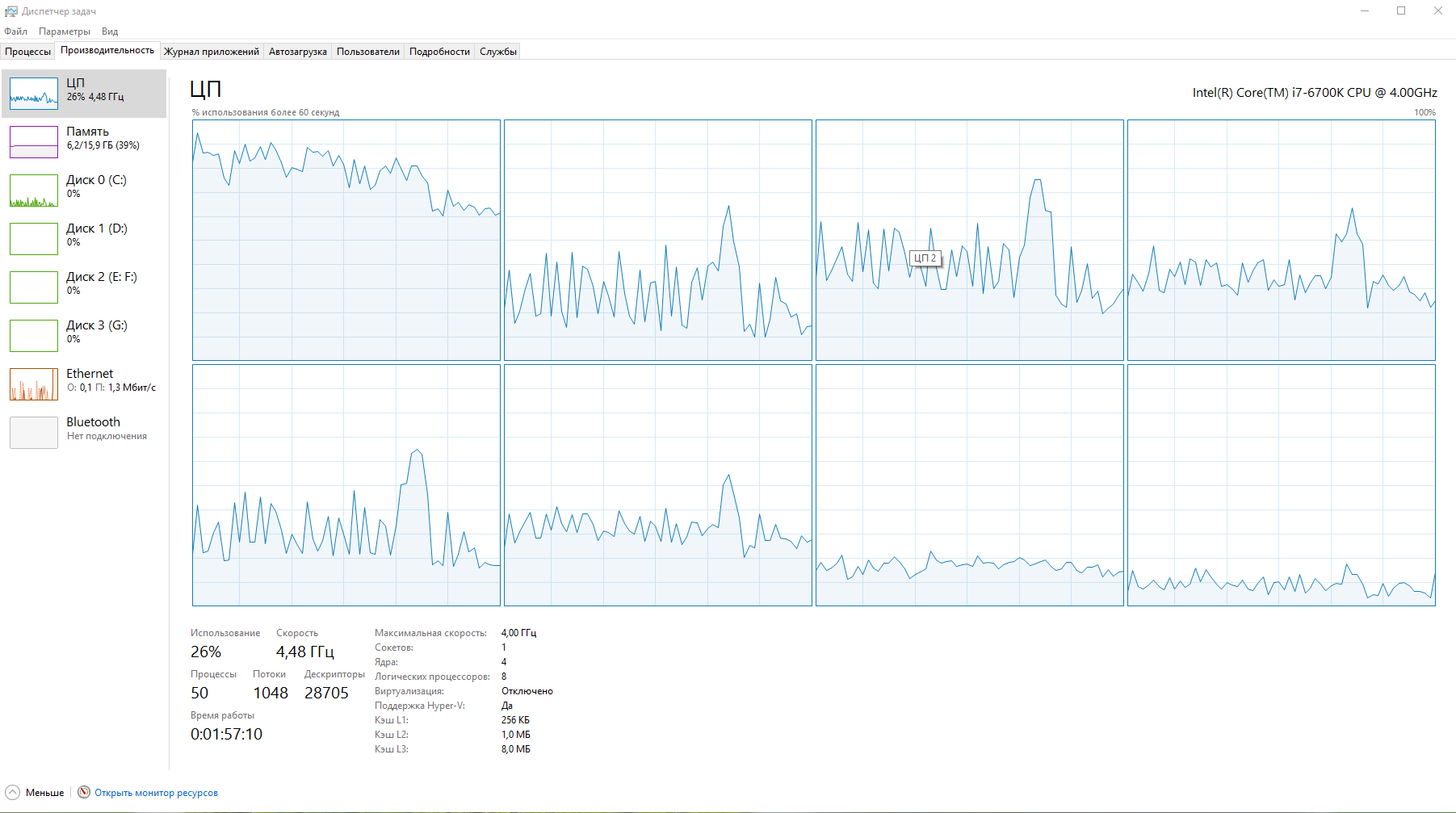Click the resource monitor icon at bottom
Image resolution: width=1456 pixels, height=813 pixels.
point(84,792)
